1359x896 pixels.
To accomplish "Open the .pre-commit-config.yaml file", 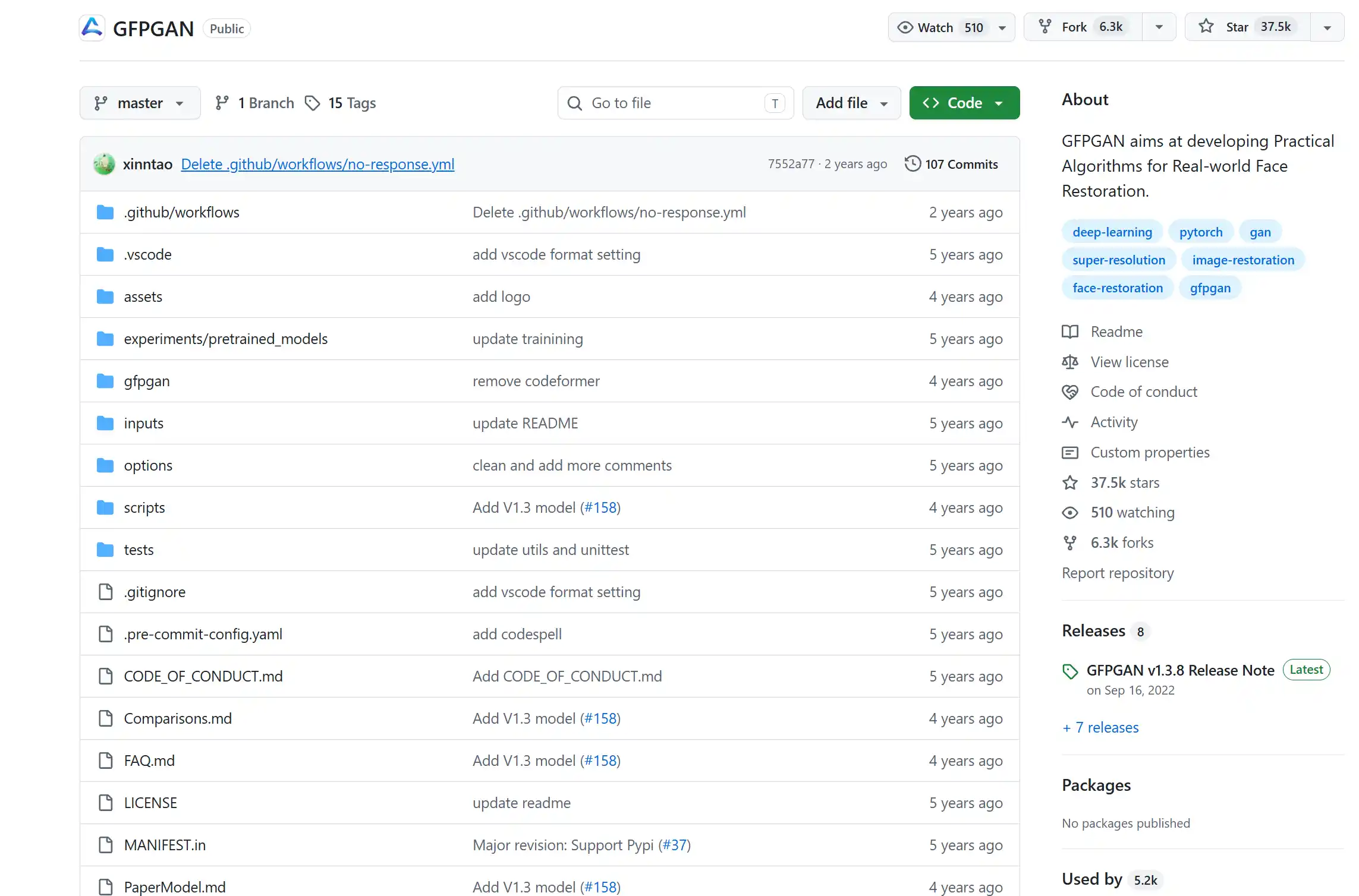I will [x=203, y=634].
